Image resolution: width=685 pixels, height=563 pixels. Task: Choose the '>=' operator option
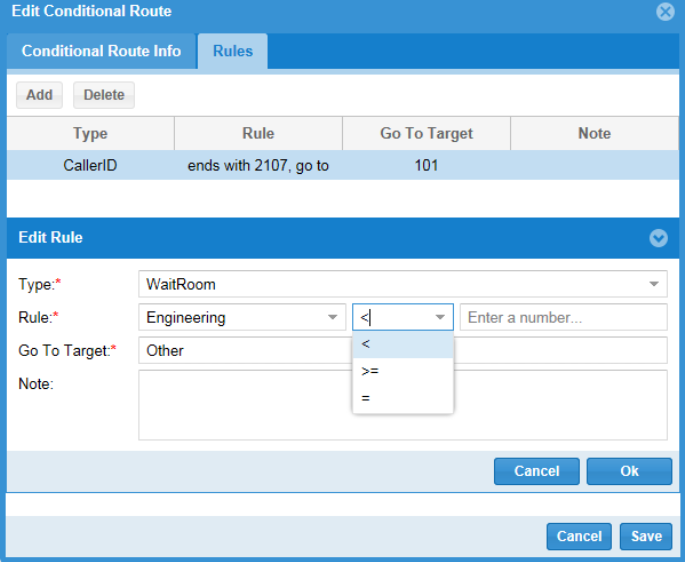pyautogui.click(x=403, y=371)
